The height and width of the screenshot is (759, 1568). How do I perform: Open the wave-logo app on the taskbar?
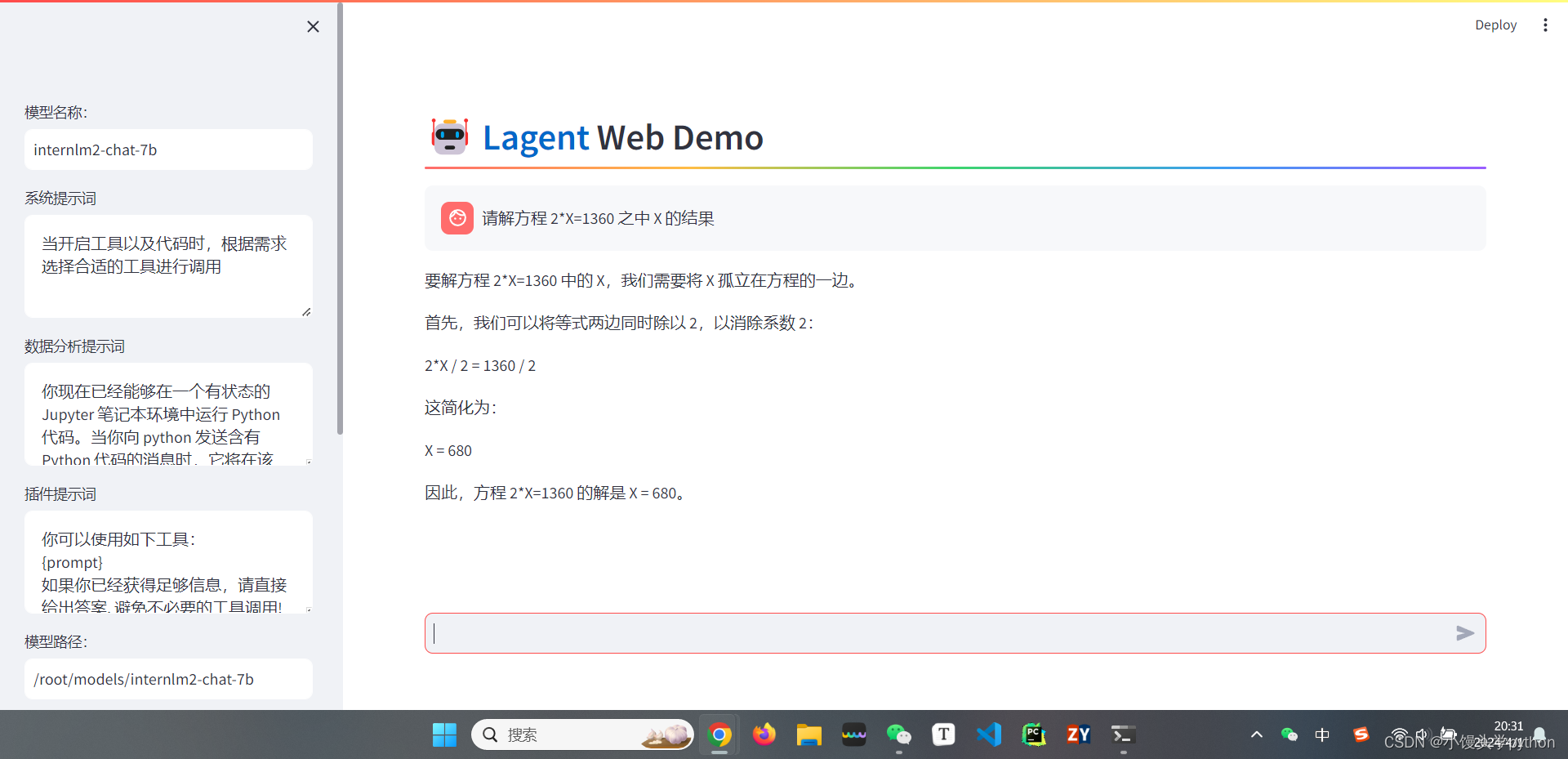pos(854,734)
